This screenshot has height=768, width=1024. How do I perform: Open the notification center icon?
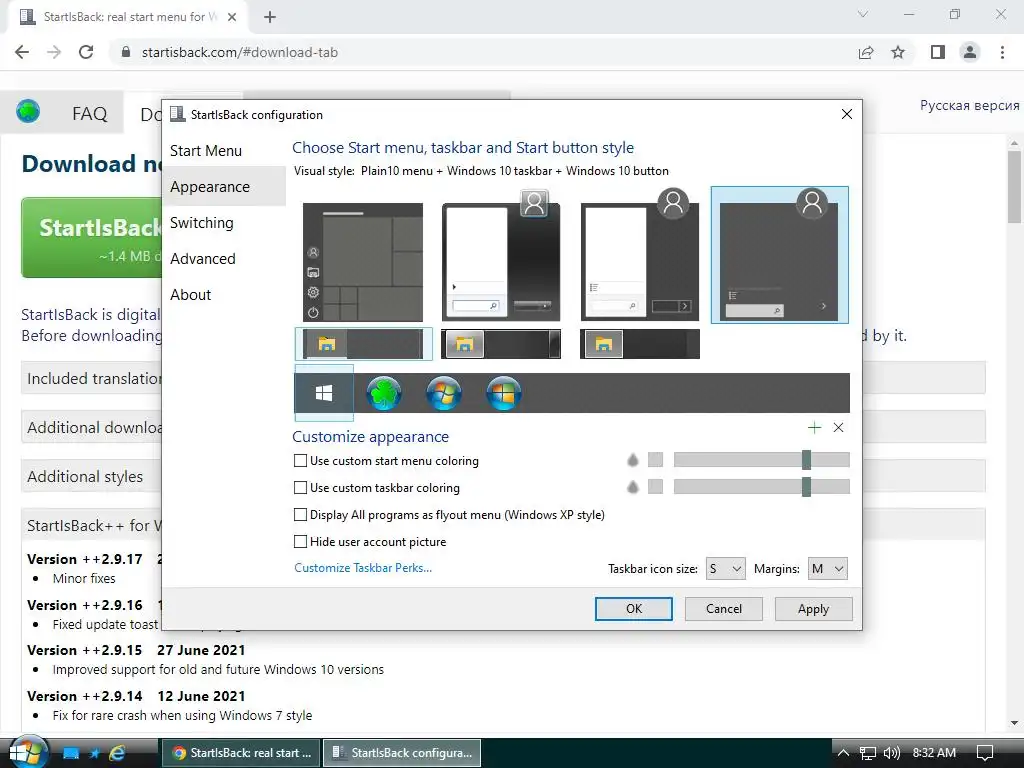[984, 753]
